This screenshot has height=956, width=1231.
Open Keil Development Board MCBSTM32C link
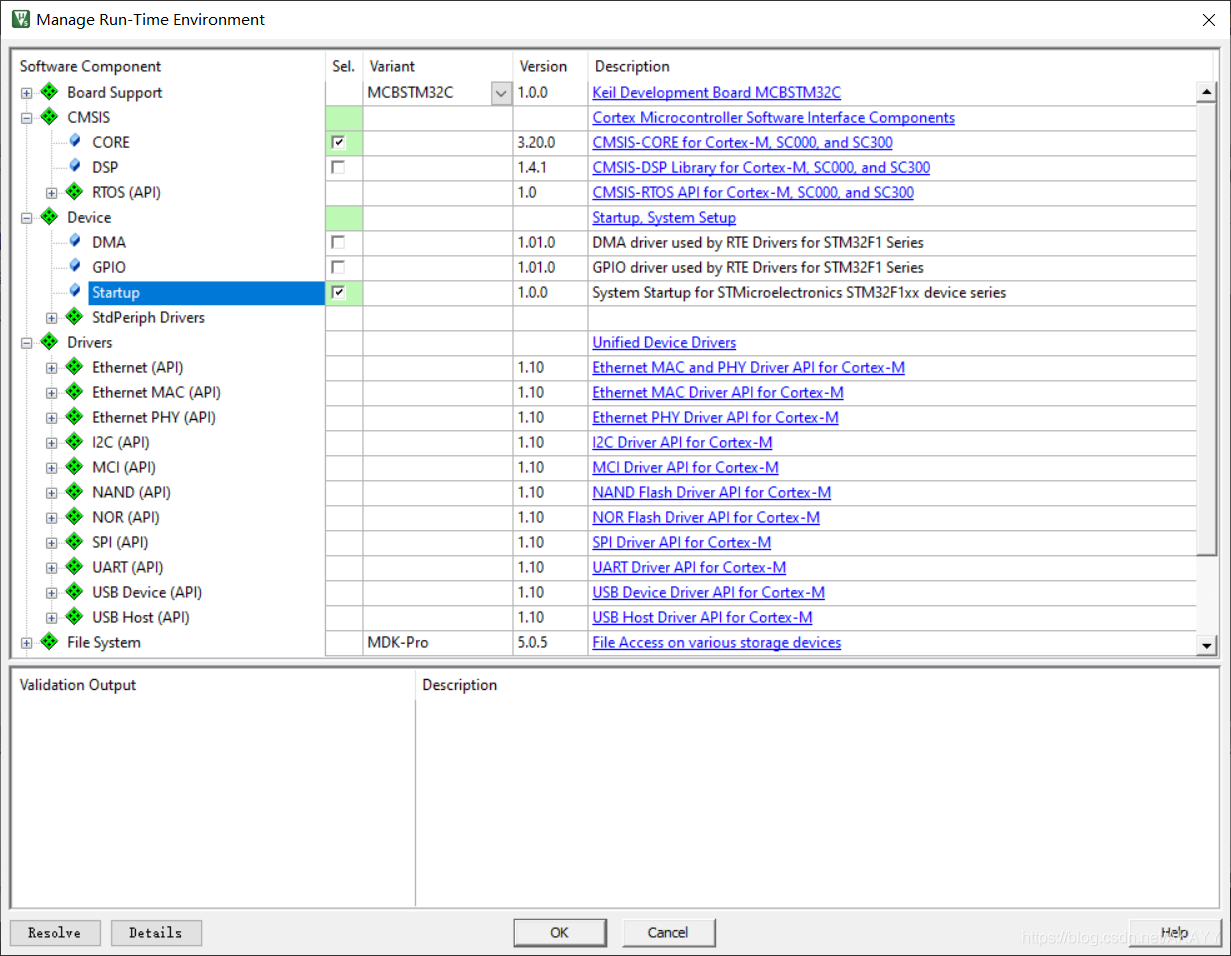point(717,93)
